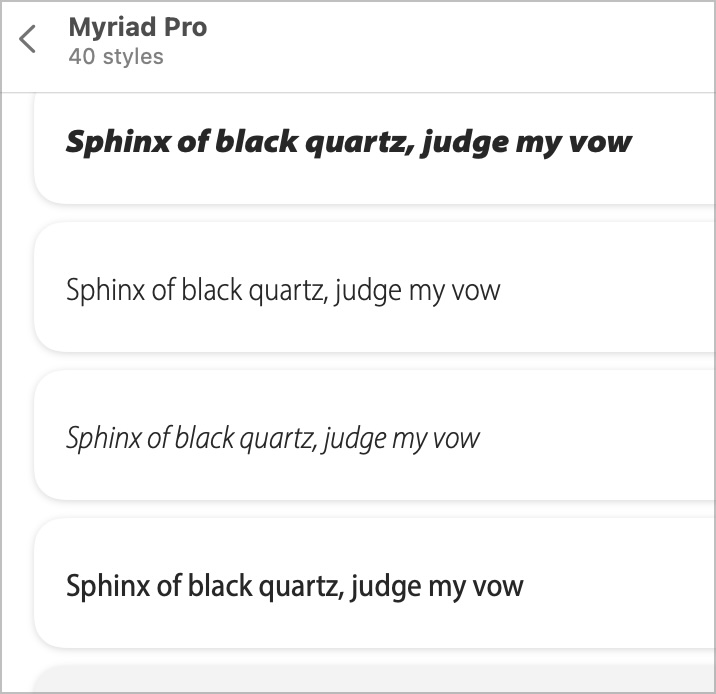Click the Myriad Pro font family title

tap(137, 27)
